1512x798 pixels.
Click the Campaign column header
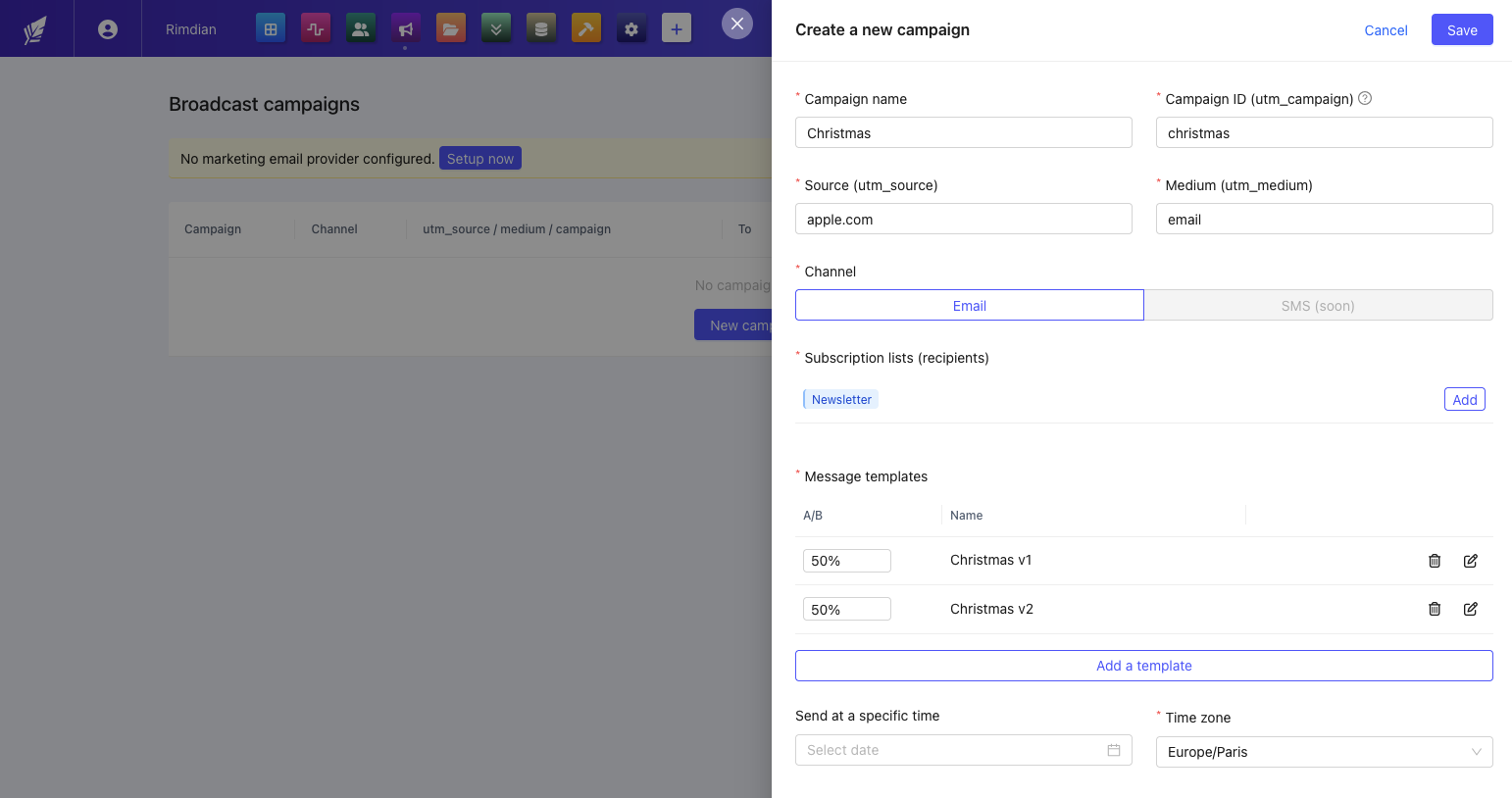point(213,229)
